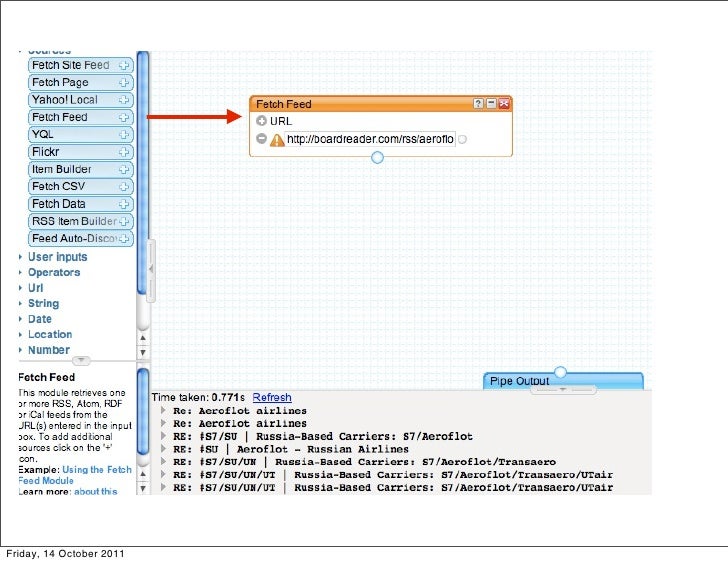728x564 pixels.
Task: Remove the boardreader URL with minus icon
Action: 261,138
